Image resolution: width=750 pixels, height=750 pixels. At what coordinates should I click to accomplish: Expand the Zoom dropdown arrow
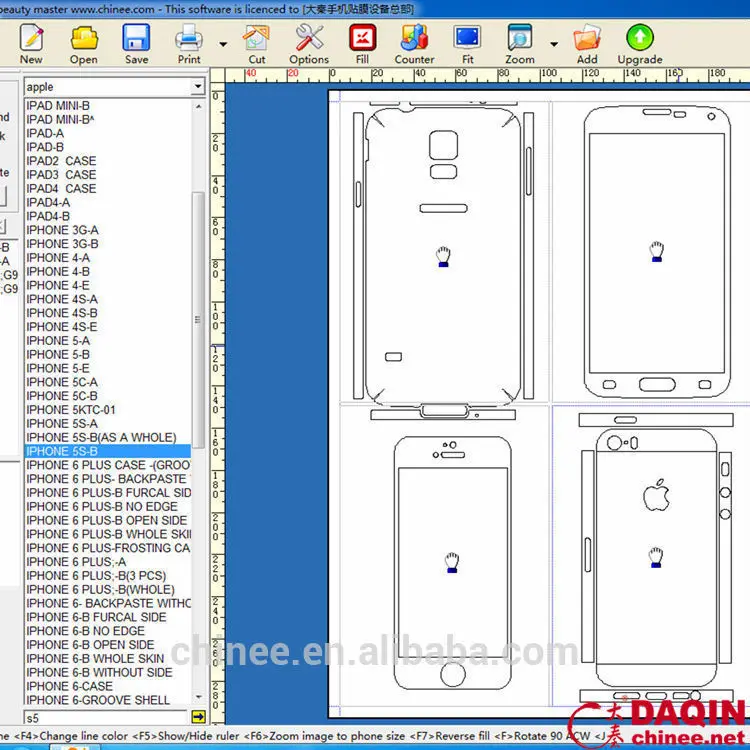553,44
